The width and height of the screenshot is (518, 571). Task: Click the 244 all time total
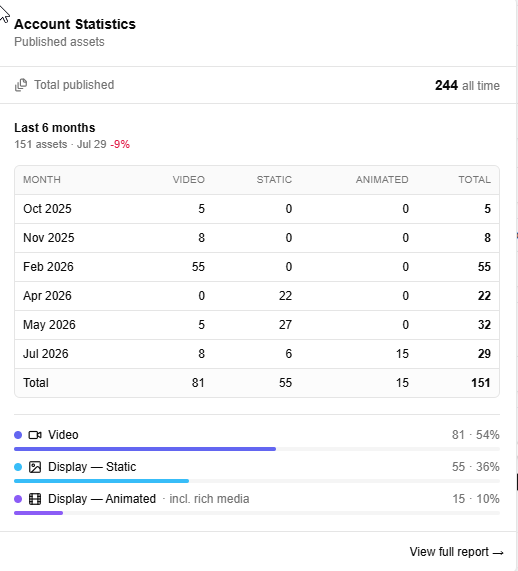tap(467, 86)
